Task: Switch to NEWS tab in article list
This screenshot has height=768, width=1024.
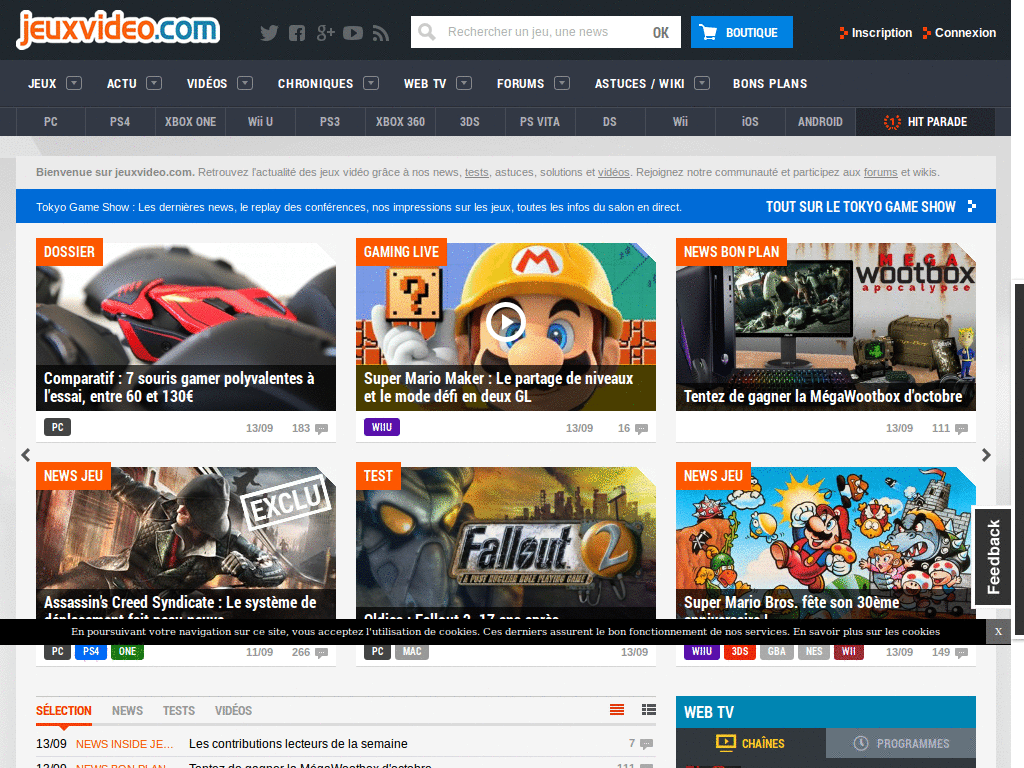Action: pyautogui.click(x=127, y=711)
